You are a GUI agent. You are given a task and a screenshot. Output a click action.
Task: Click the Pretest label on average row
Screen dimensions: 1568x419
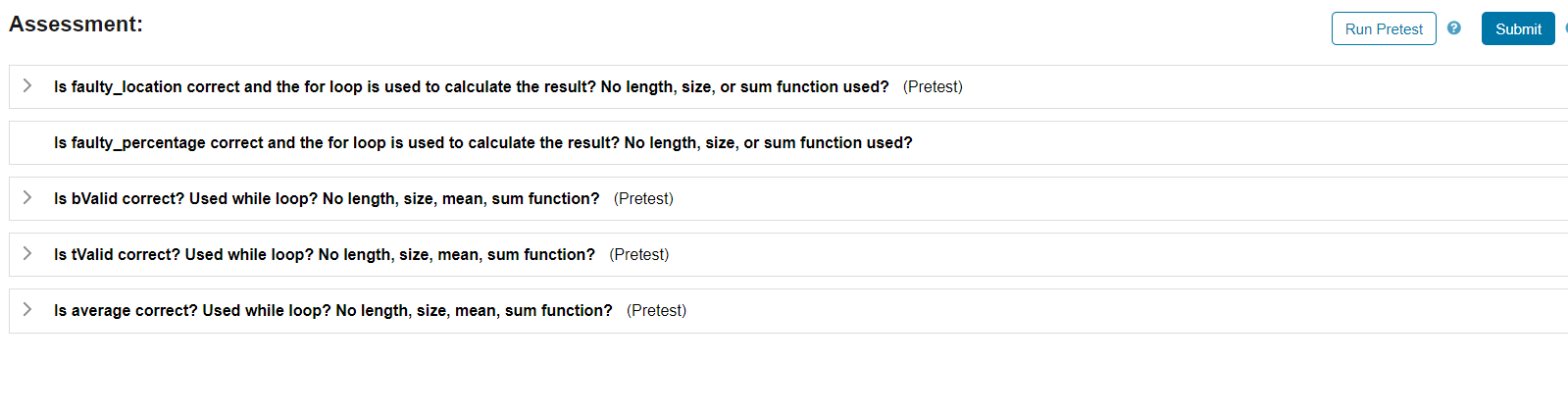tap(656, 311)
